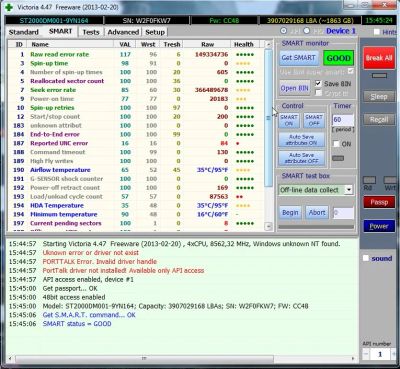Click the green GOOD status indicator
Viewport: 400px width, 369px height.
pyautogui.click(x=338, y=58)
